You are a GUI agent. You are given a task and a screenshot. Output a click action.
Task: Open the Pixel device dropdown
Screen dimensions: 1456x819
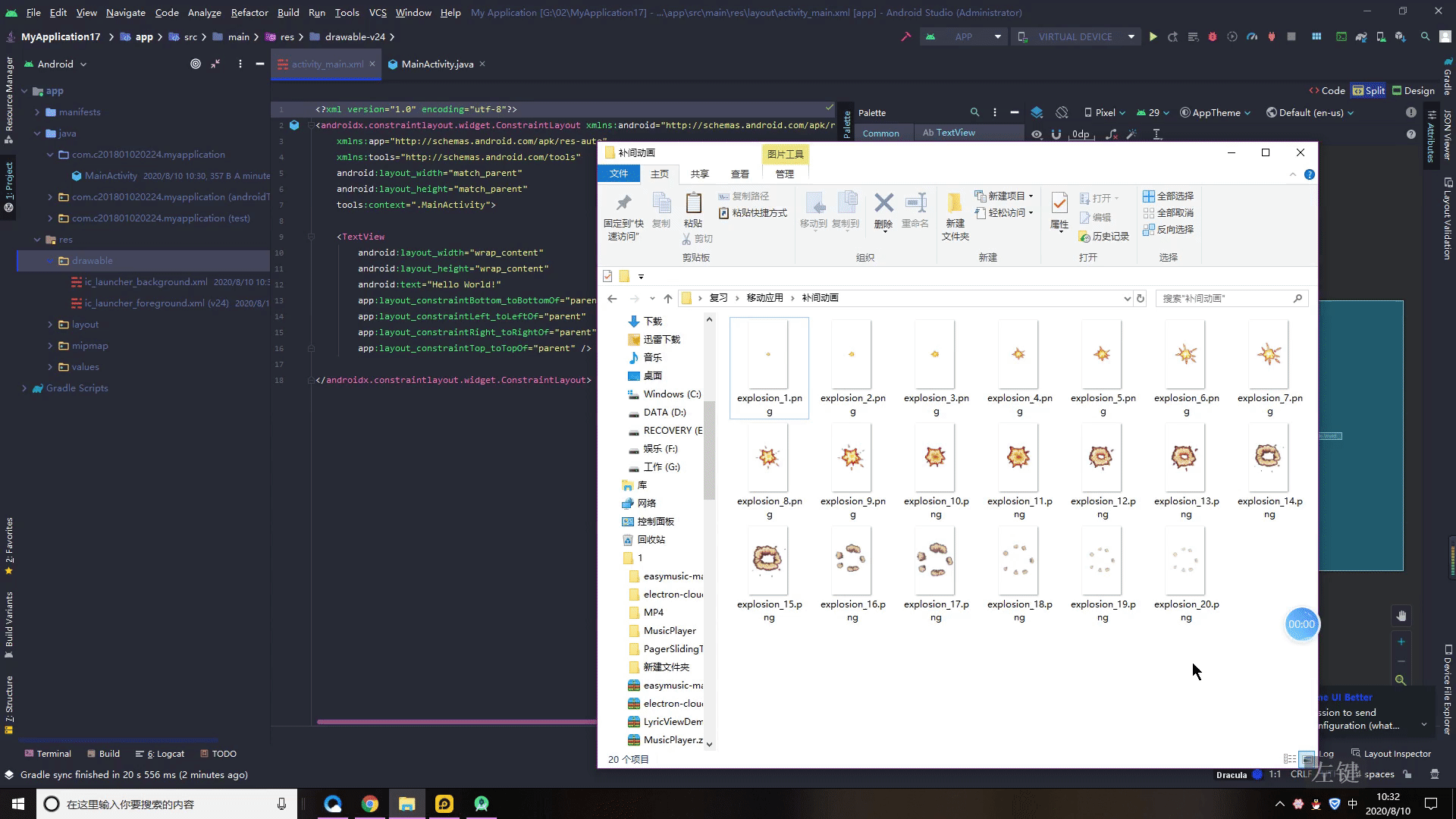[x=1105, y=112]
